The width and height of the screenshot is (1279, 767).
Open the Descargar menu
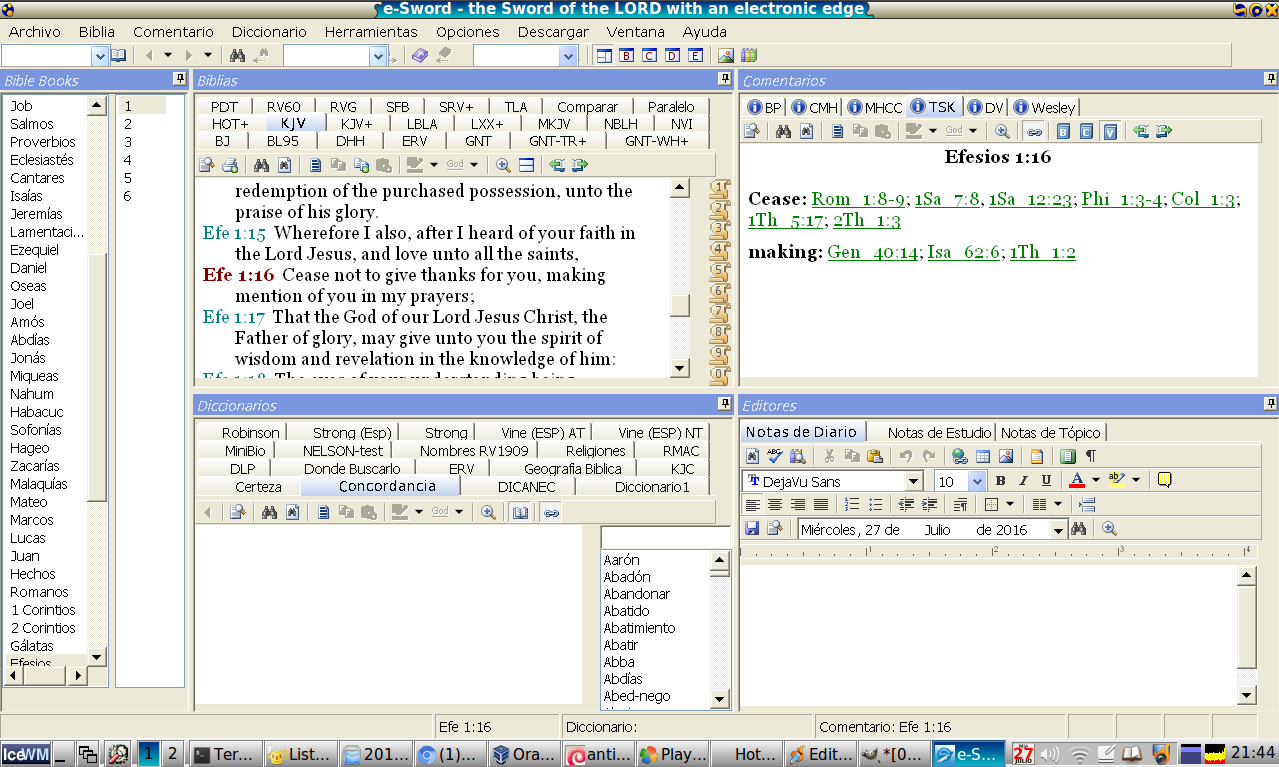[553, 32]
